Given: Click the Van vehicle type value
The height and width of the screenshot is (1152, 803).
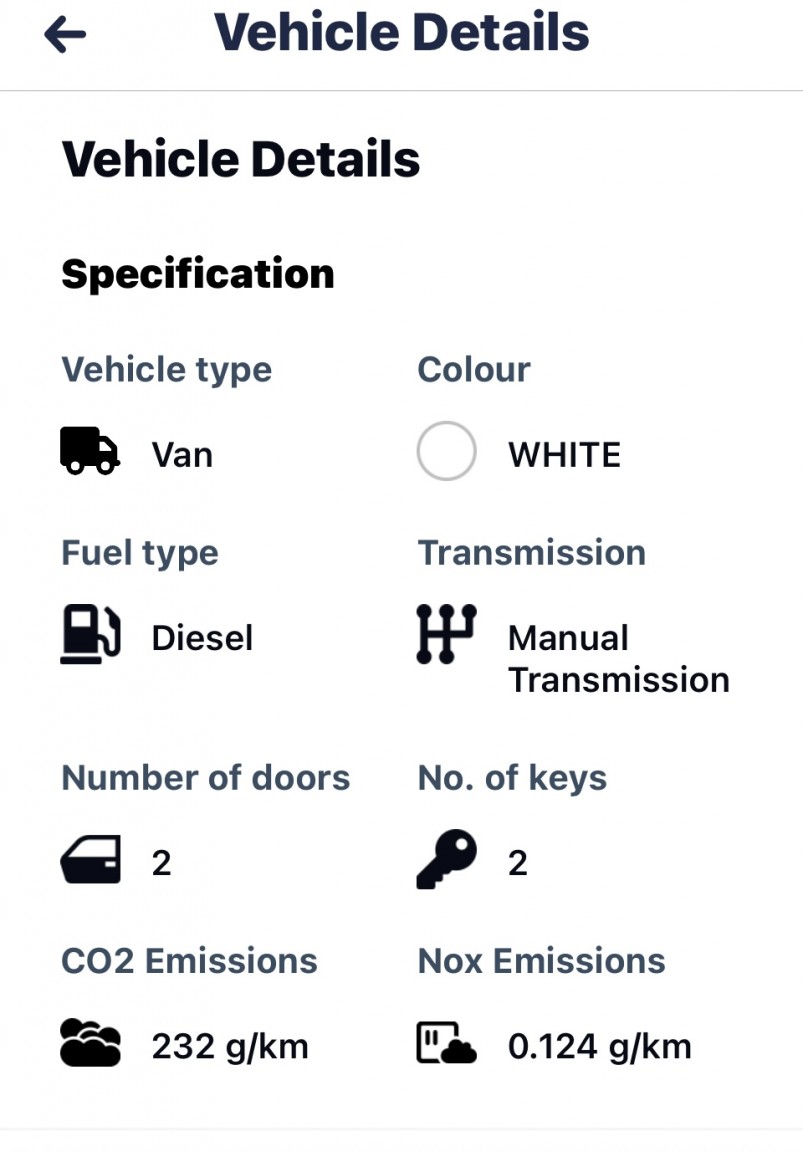Looking at the screenshot, I should pyautogui.click(x=182, y=455).
